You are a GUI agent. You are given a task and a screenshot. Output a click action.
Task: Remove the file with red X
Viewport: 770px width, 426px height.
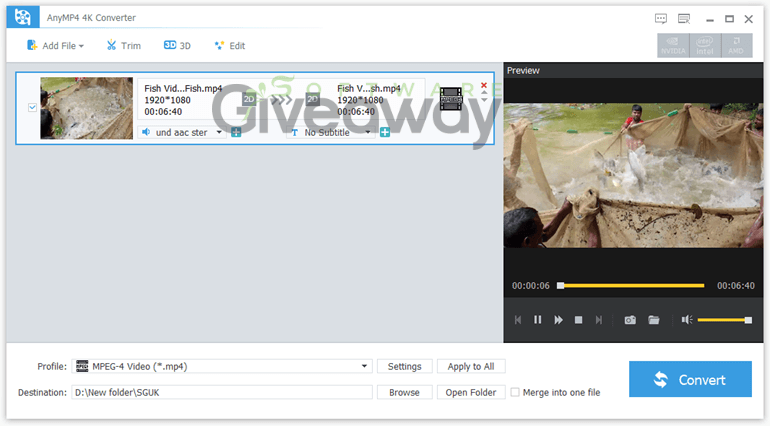[x=484, y=85]
